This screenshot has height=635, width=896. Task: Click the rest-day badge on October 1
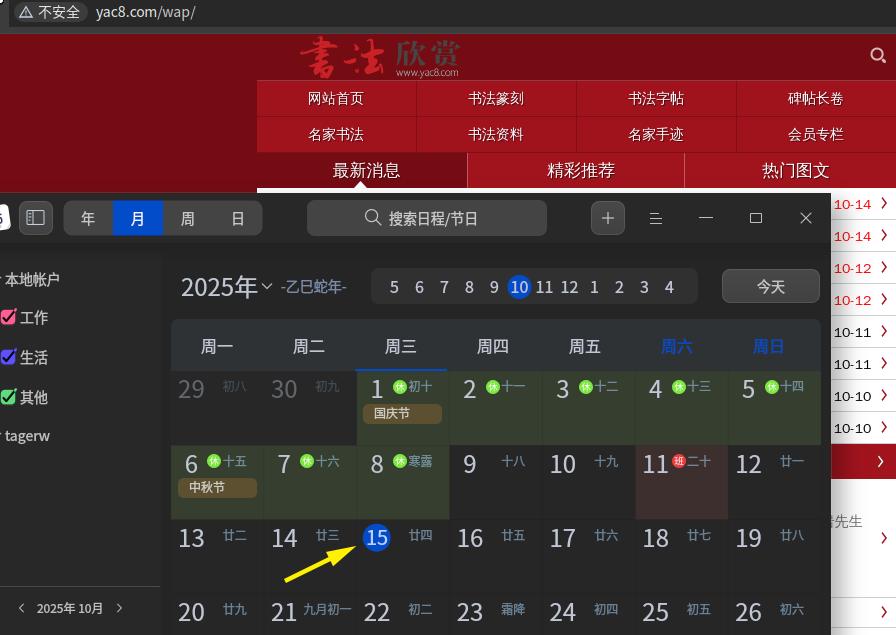pos(399,387)
